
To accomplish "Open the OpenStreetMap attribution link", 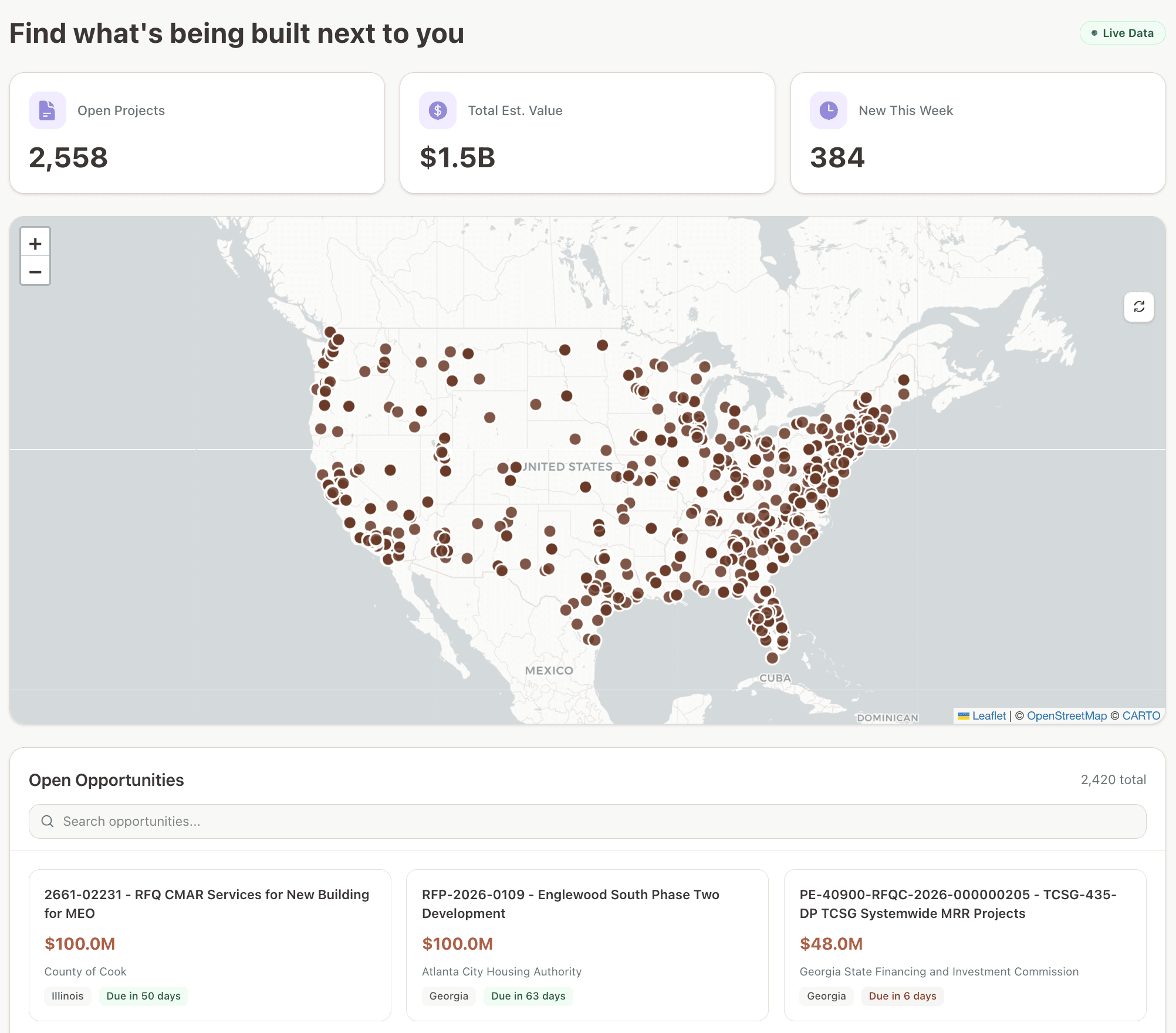I will click(1066, 715).
